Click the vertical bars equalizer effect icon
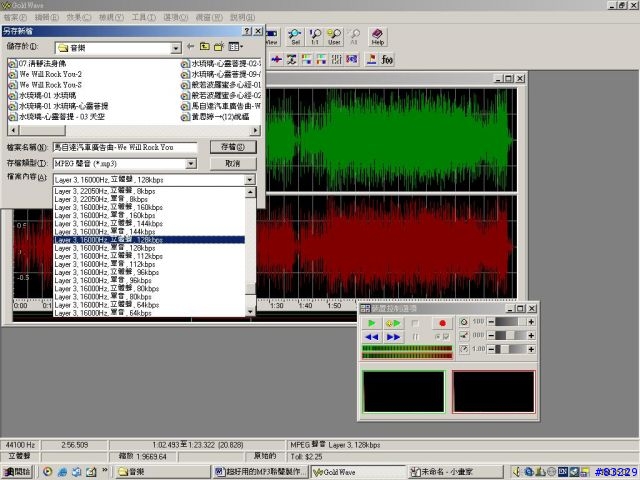 (336, 60)
